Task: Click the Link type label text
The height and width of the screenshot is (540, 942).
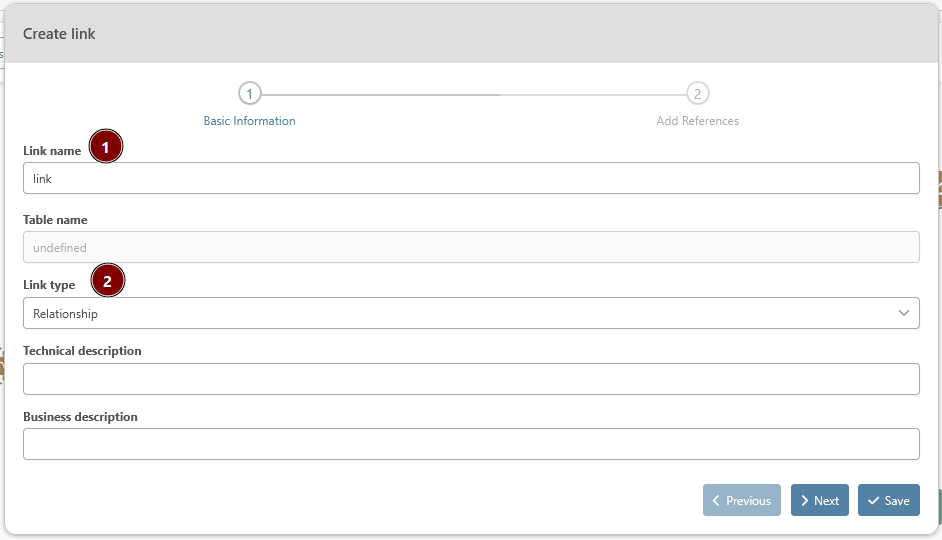Action: click(49, 285)
